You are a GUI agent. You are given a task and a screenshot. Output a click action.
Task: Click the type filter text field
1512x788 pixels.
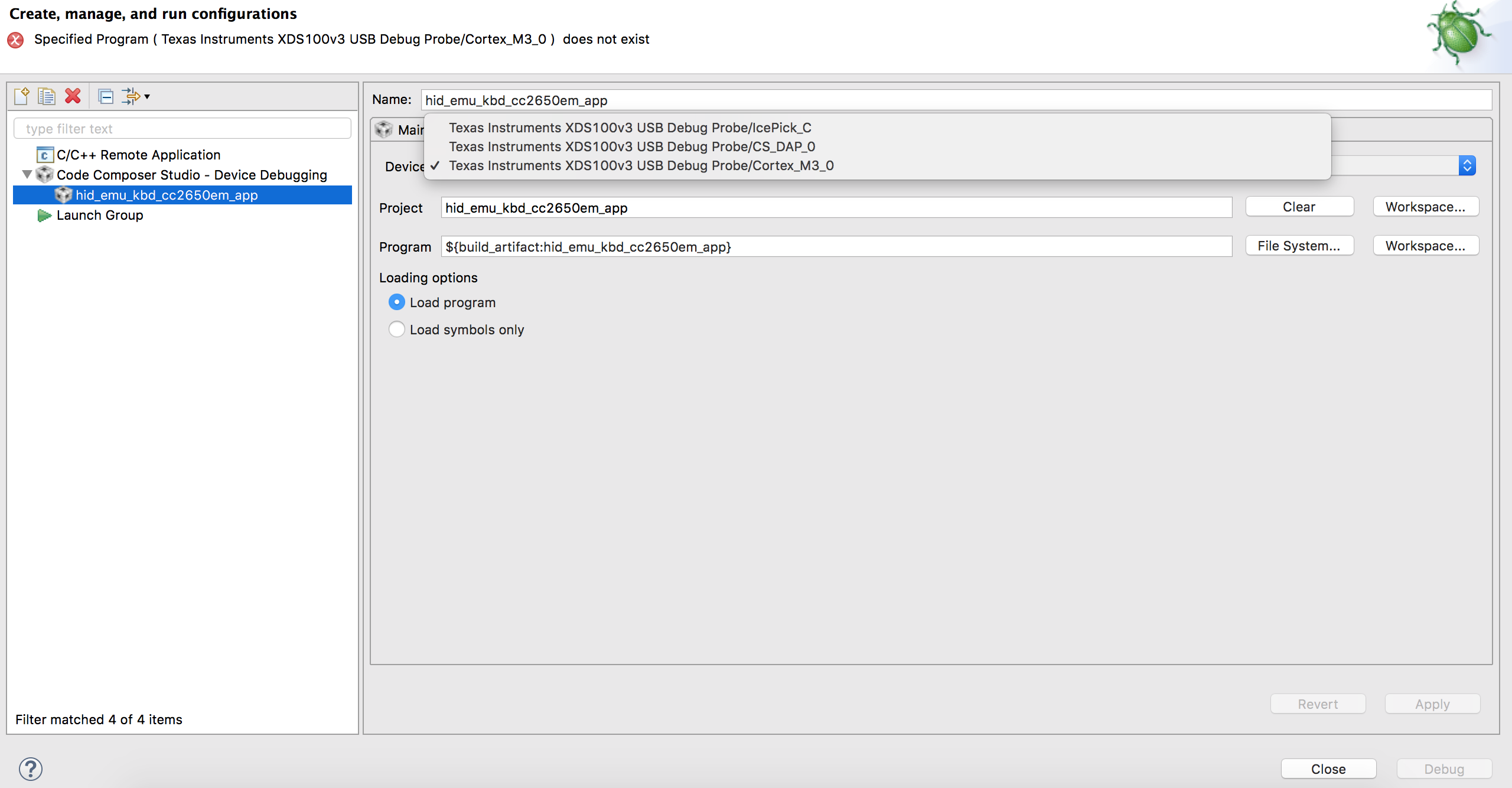(x=182, y=128)
